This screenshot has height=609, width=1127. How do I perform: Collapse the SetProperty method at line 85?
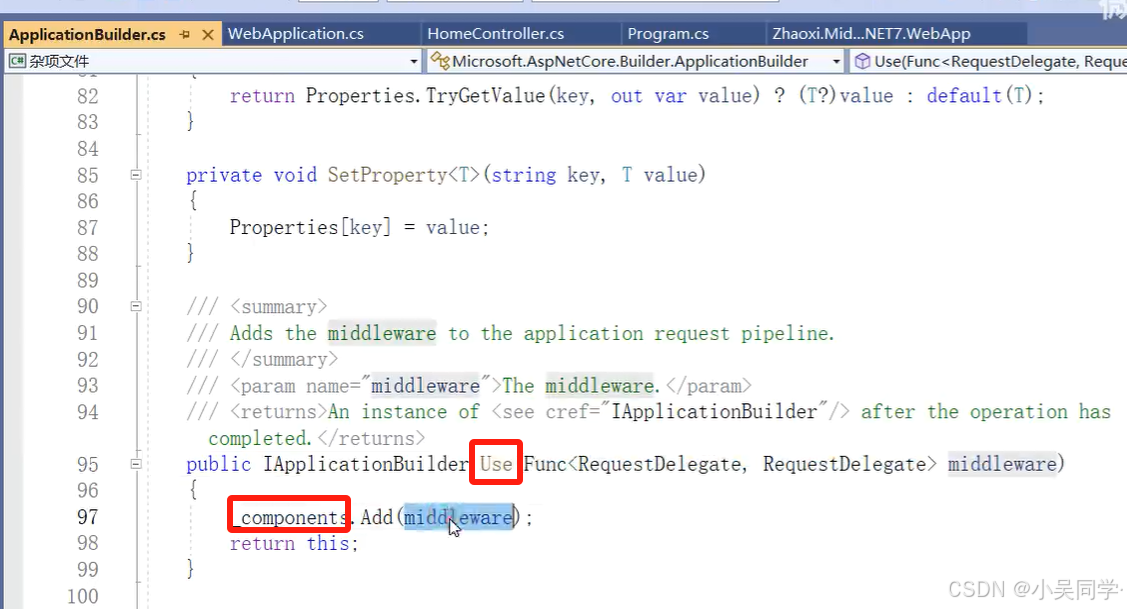136,175
